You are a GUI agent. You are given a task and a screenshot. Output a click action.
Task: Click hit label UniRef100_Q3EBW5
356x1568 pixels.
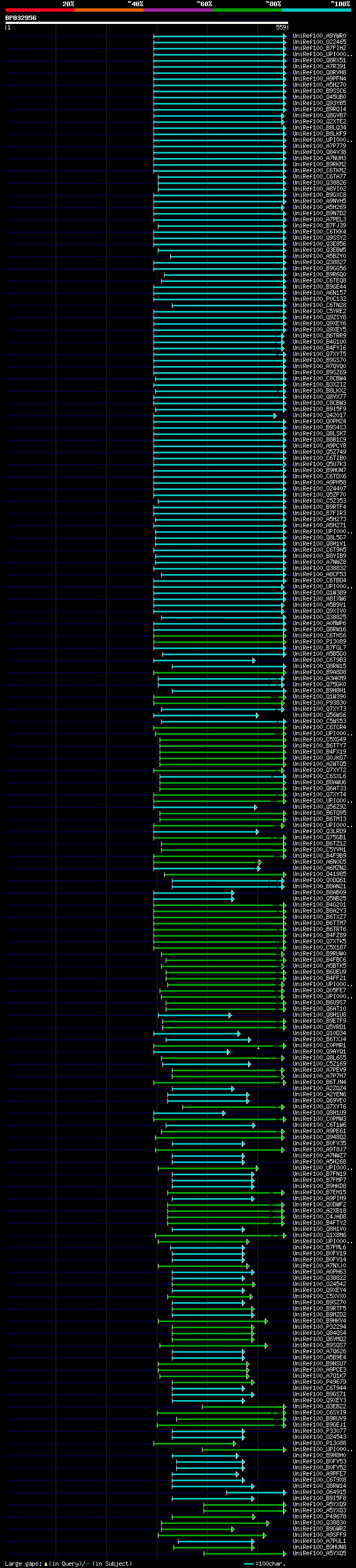click(319, 250)
